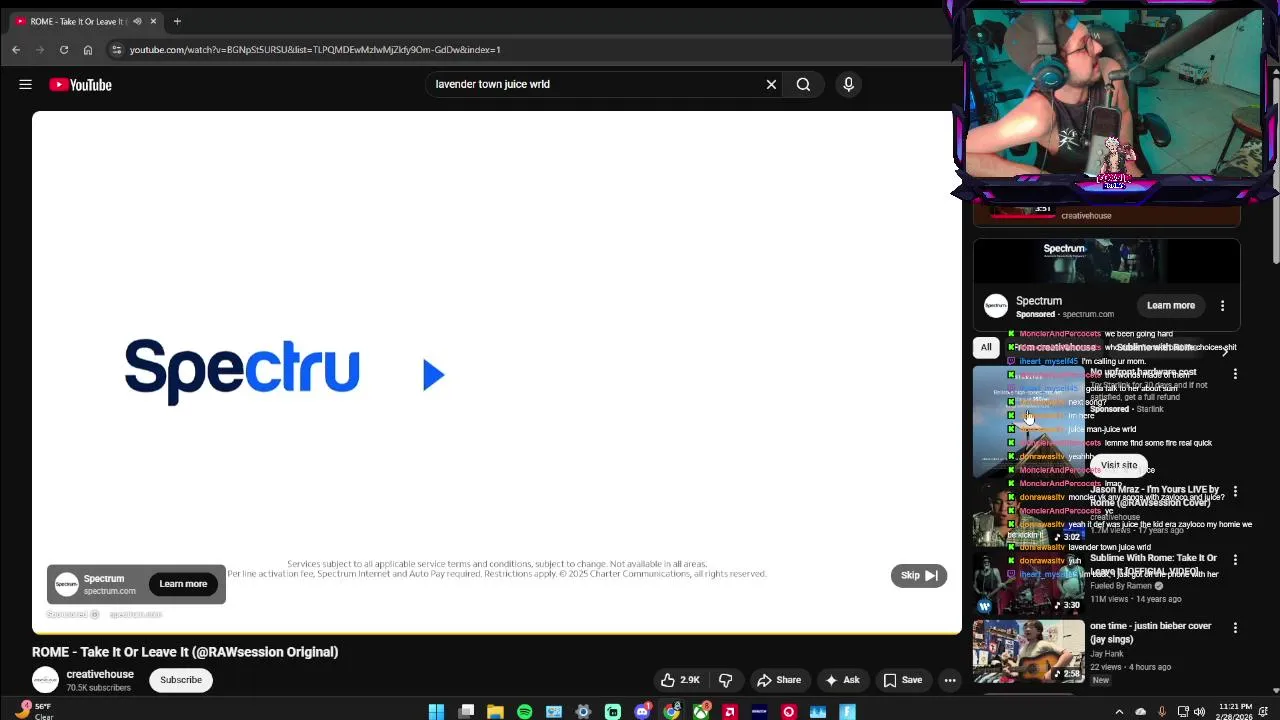1280x720 pixels.
Task: Click the sidebar Spectrum ad banner image
Action: [1107, 262]
